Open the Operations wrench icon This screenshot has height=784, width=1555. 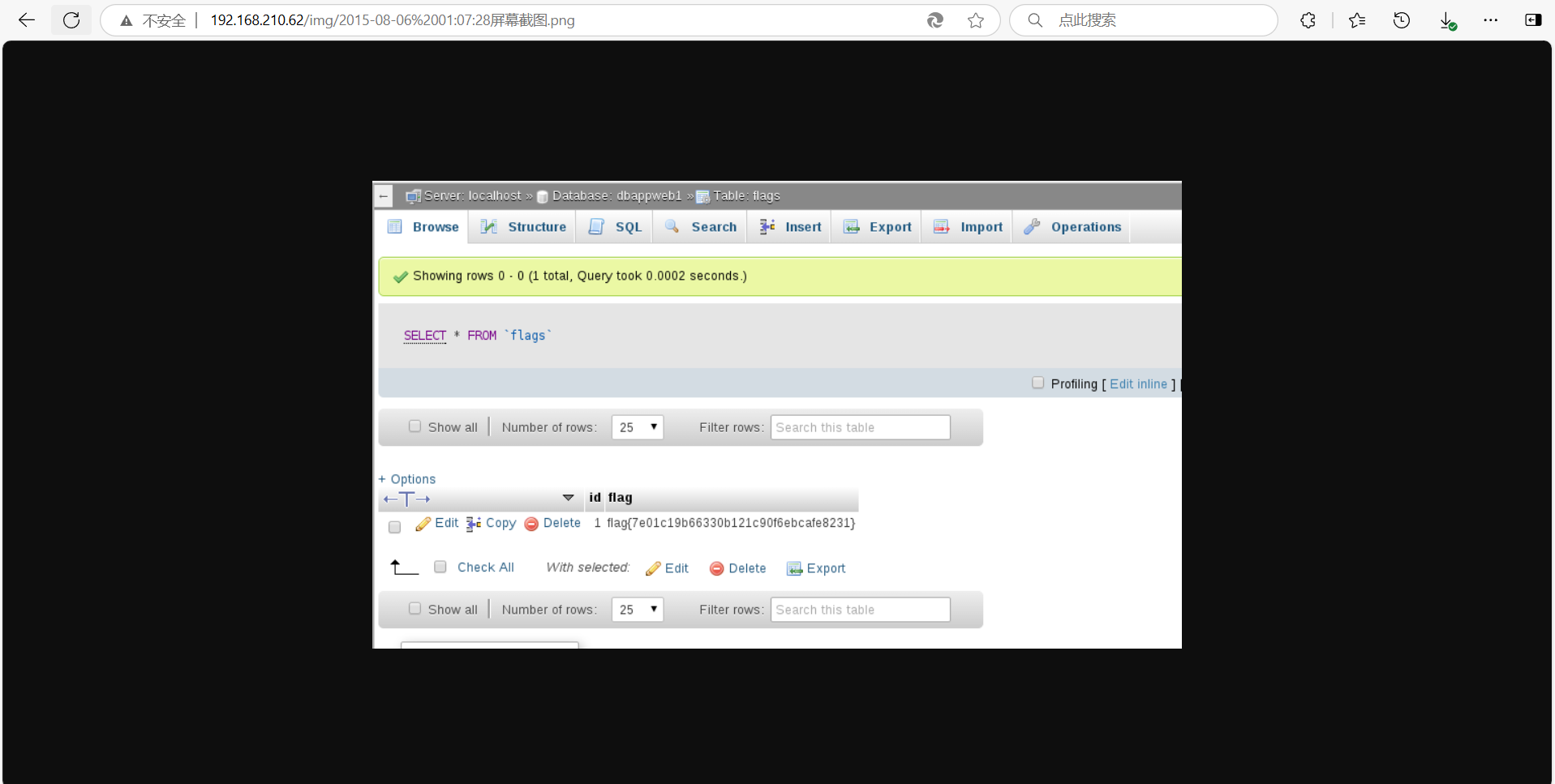click(x=1032, y=226)
